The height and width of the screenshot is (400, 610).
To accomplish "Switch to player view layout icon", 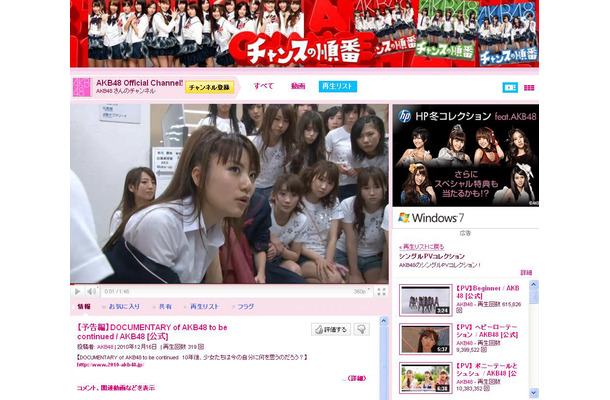I will [x=510, y=88].
